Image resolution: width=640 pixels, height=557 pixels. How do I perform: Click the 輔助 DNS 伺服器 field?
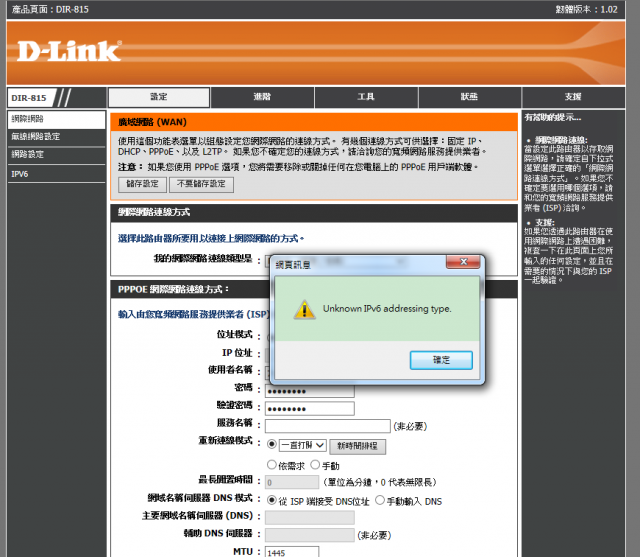309,535
